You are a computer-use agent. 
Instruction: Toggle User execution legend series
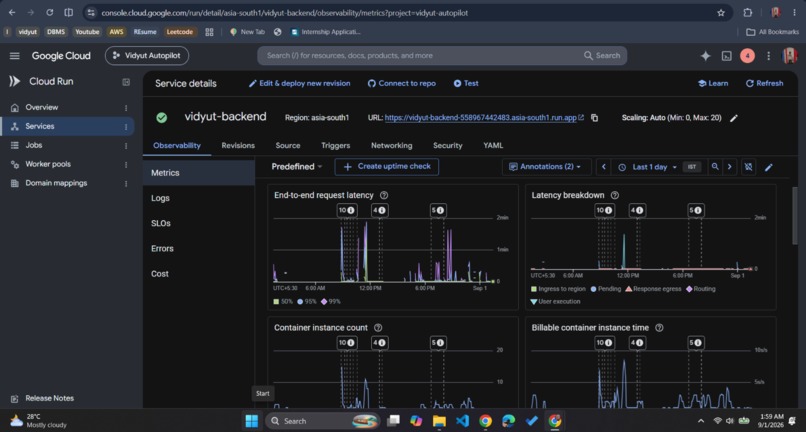555,302
